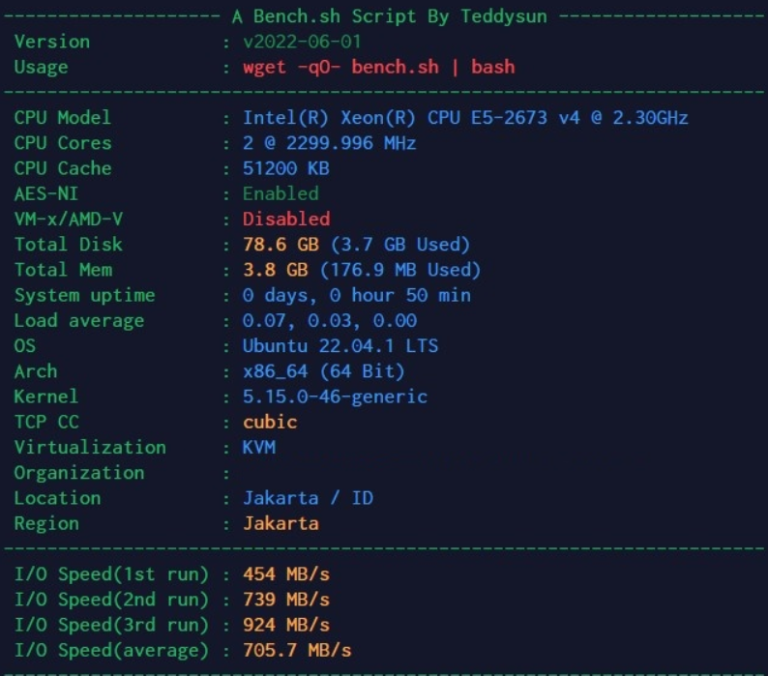Screen dimensions: 768x676
Task: Click the first run I/O speed 454 MB/s
Action: tap(286, 574)
